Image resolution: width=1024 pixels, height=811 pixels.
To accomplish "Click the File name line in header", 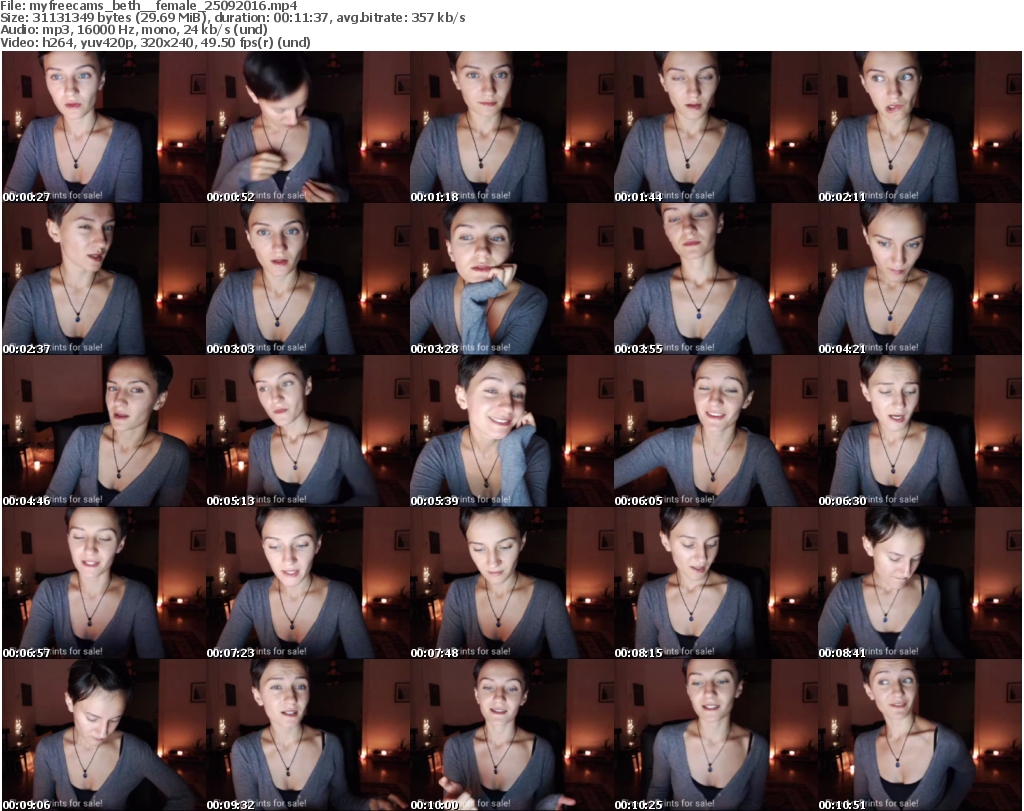I will 149,6.
